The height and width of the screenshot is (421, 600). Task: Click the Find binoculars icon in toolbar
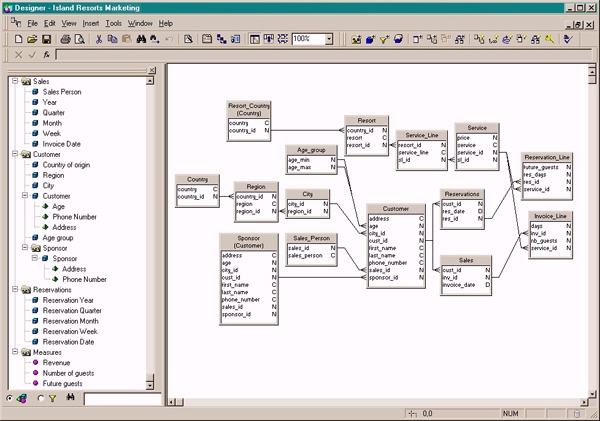pos(141,39)
